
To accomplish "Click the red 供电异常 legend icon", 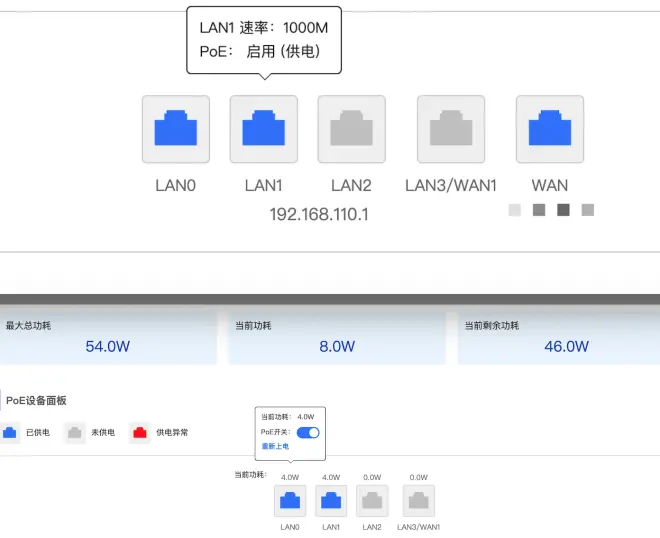I will coord(139,433).
